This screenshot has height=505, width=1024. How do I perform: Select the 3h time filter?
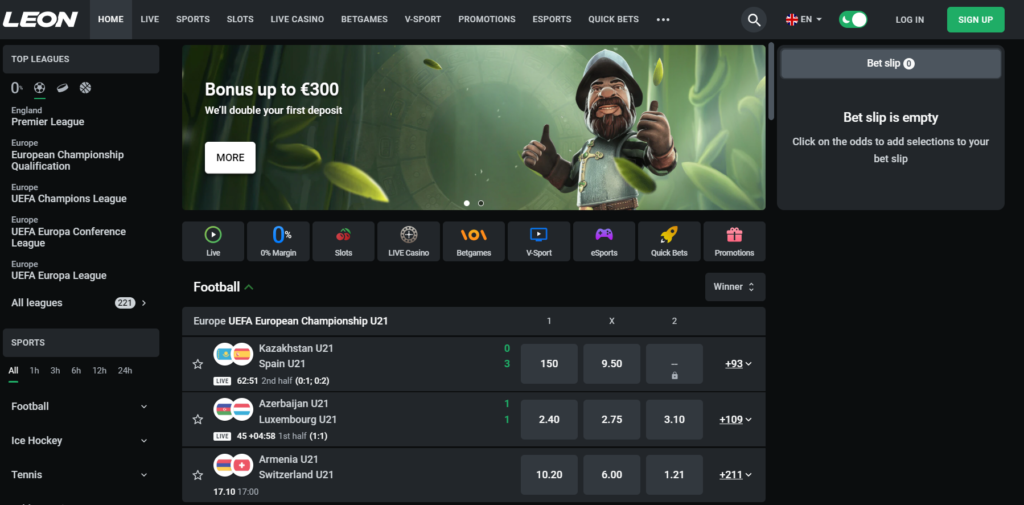pos(56,370)
